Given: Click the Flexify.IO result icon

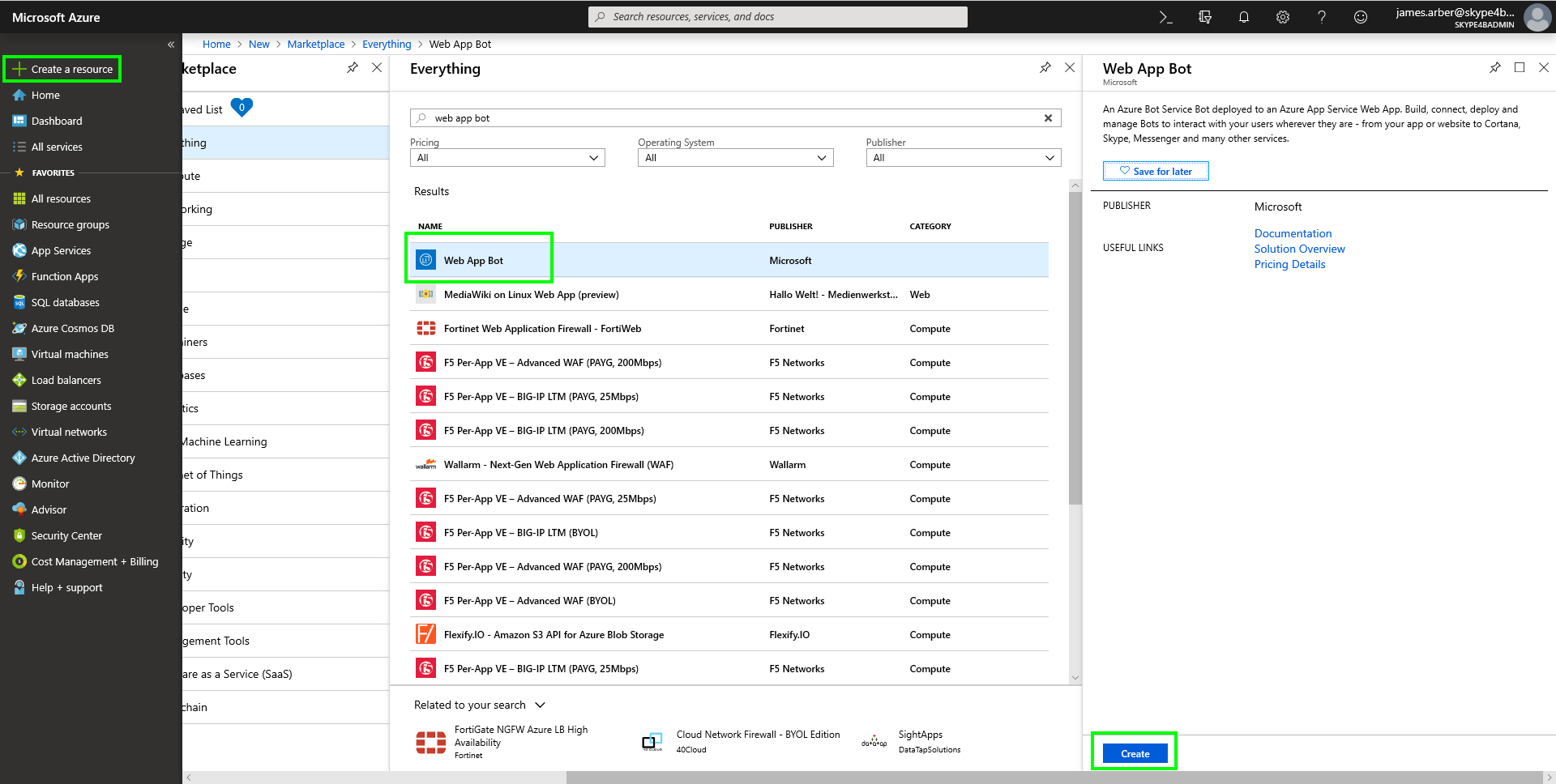Looking at the screenshot, I should pos(425,634).
